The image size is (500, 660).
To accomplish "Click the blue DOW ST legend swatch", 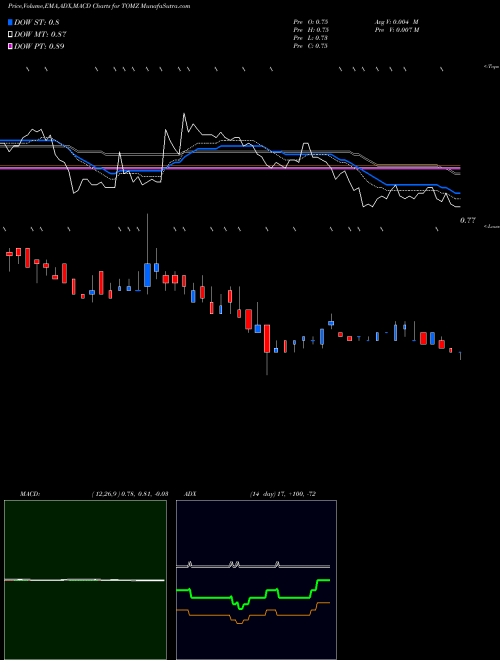I will click(10, 22).
